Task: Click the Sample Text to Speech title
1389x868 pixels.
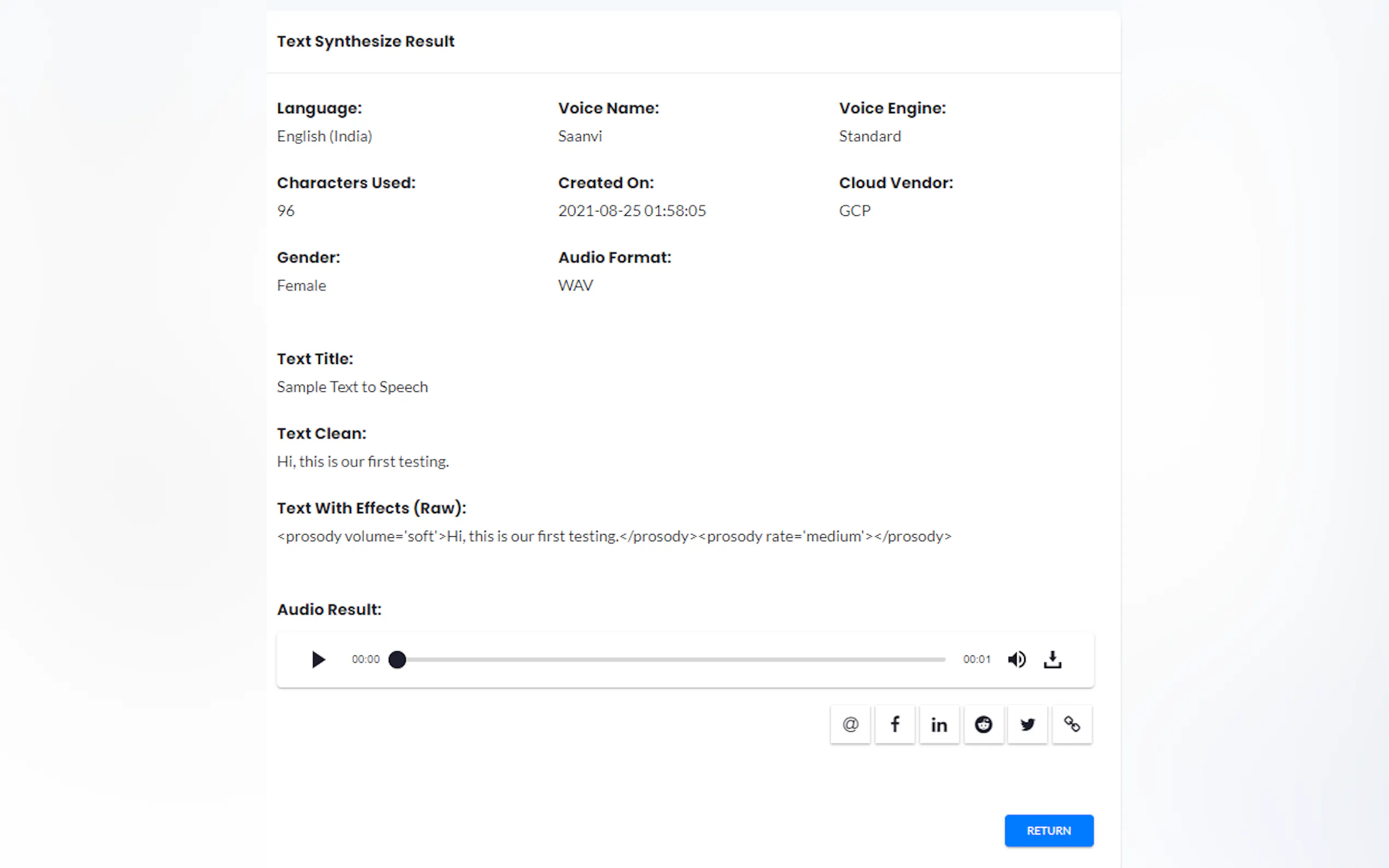Action: tap(352, 387)
